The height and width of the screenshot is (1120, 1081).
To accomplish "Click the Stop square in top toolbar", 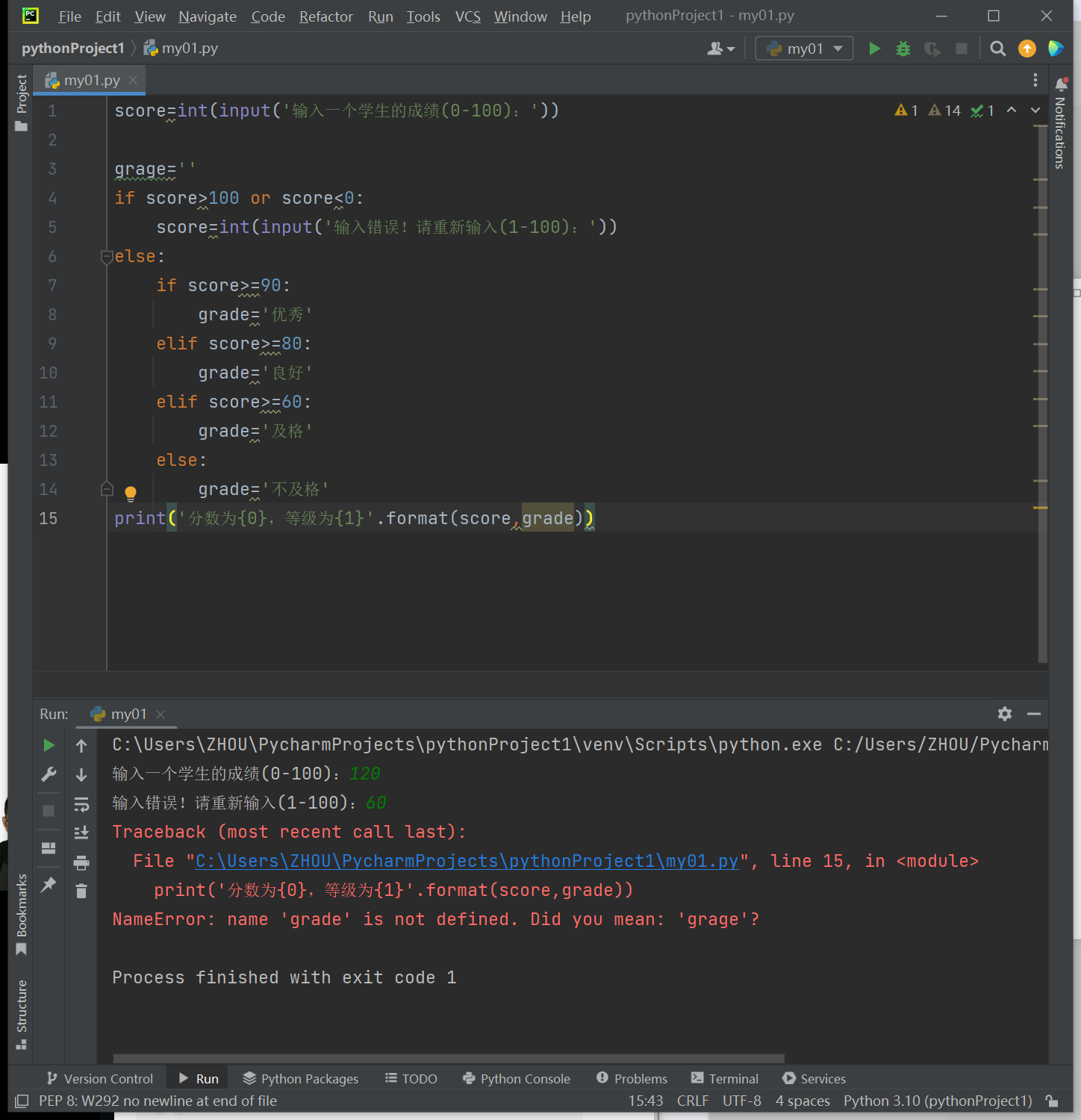I will click(962, 49).
